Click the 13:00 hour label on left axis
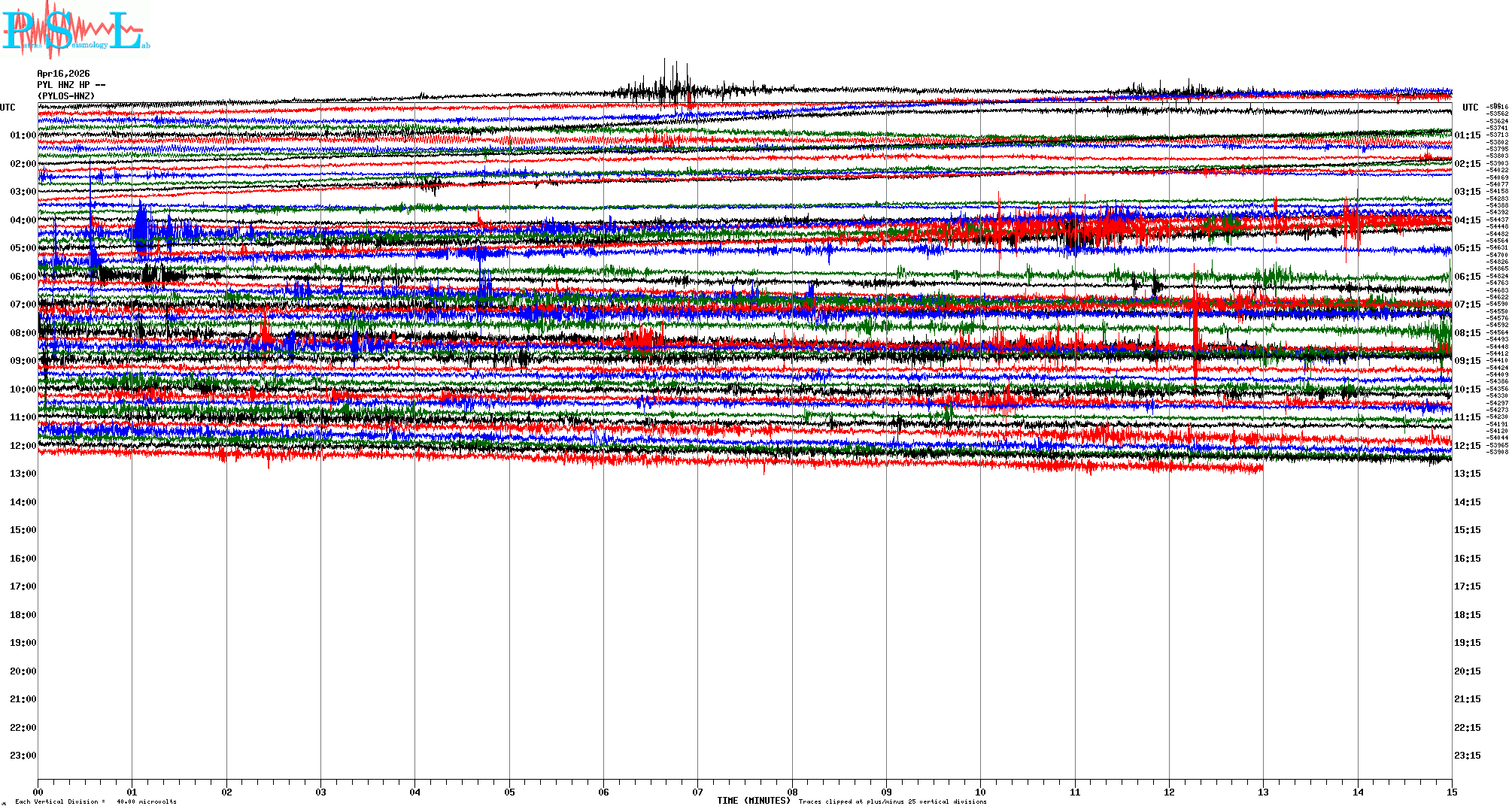The width and height of the screenshot is (1512, 812). 23,474
